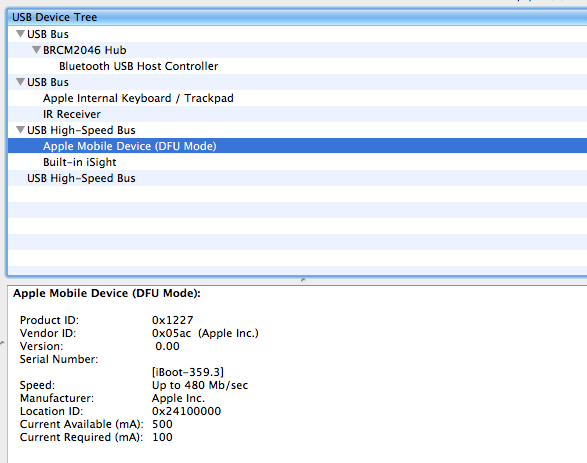The width and height of the screenshot is (587, 463).
Task: Click the Version value 0.00
Action: [167, 346]
